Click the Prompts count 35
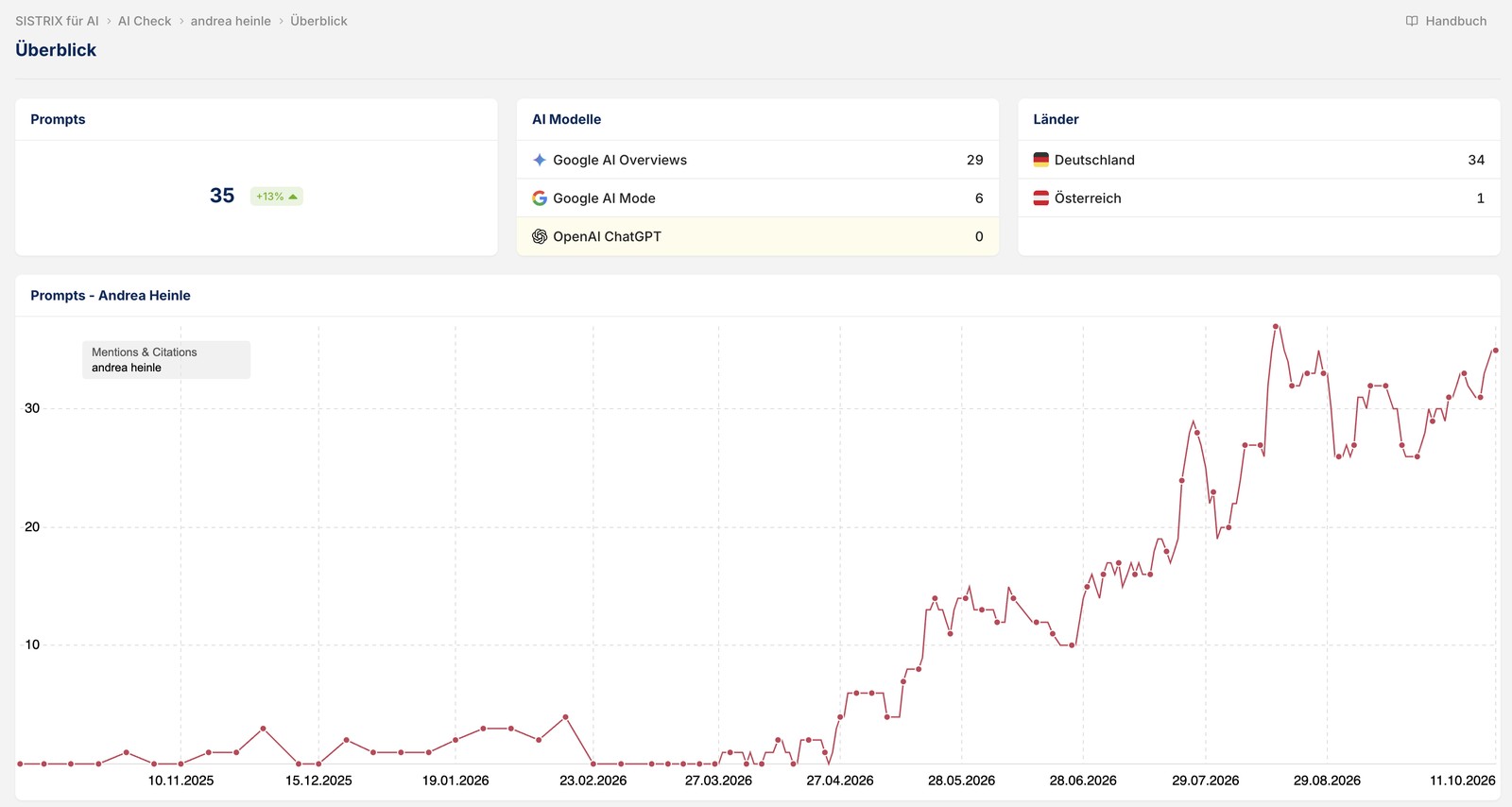The height and width of the screenshot is (807, 1512). 222,196
